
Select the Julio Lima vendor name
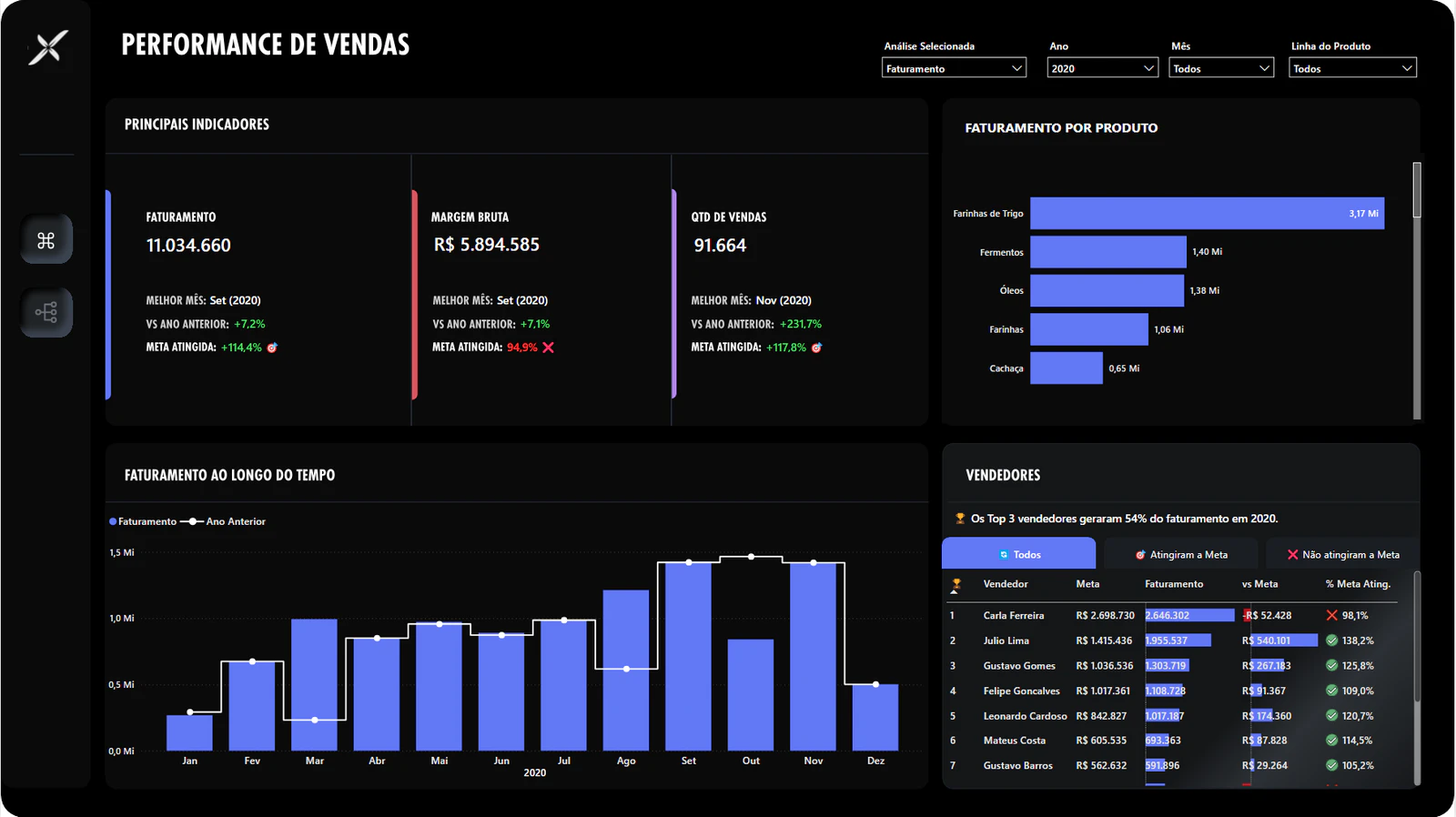pyautogui.click(x=1006, y=640)
